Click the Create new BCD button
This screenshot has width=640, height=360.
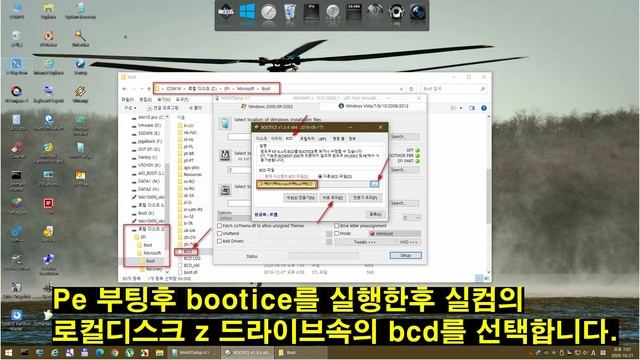[x=300, y=198]
